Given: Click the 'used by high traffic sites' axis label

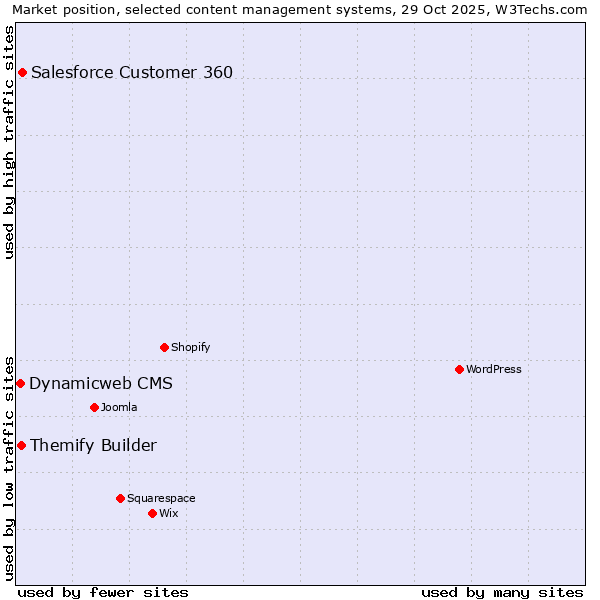Looking at the screenshot, I should pyautogui.click(x=9, y=142).
